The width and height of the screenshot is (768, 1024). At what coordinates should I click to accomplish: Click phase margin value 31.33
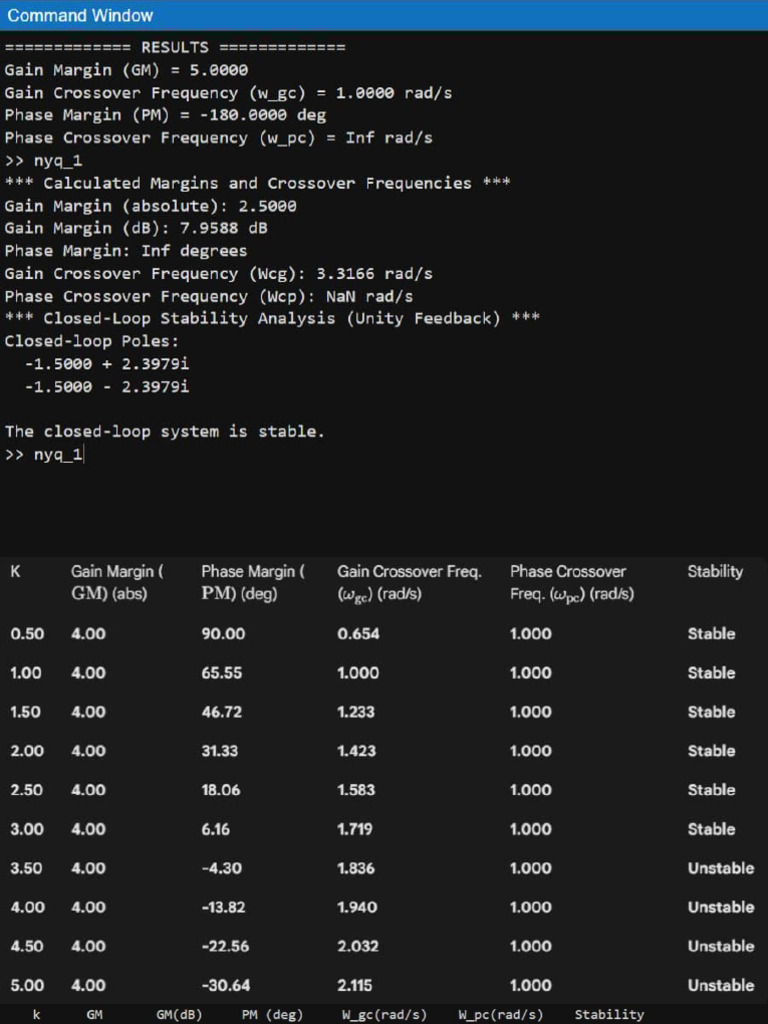[219, 751]
